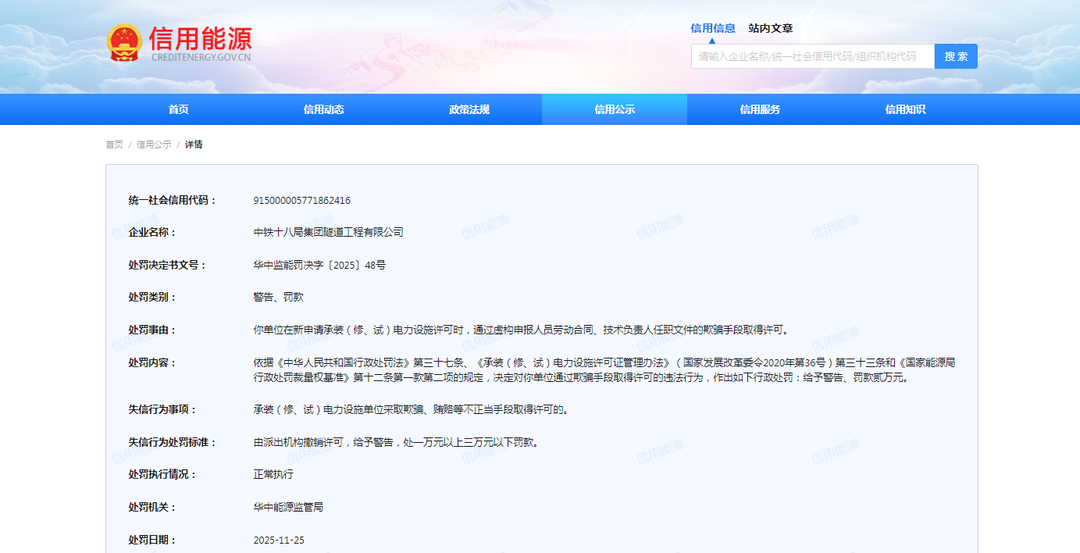The width and height of the screenshot is (1080, 553).
Task: Focus the enterprise name search input field
Action: (813, 56)
